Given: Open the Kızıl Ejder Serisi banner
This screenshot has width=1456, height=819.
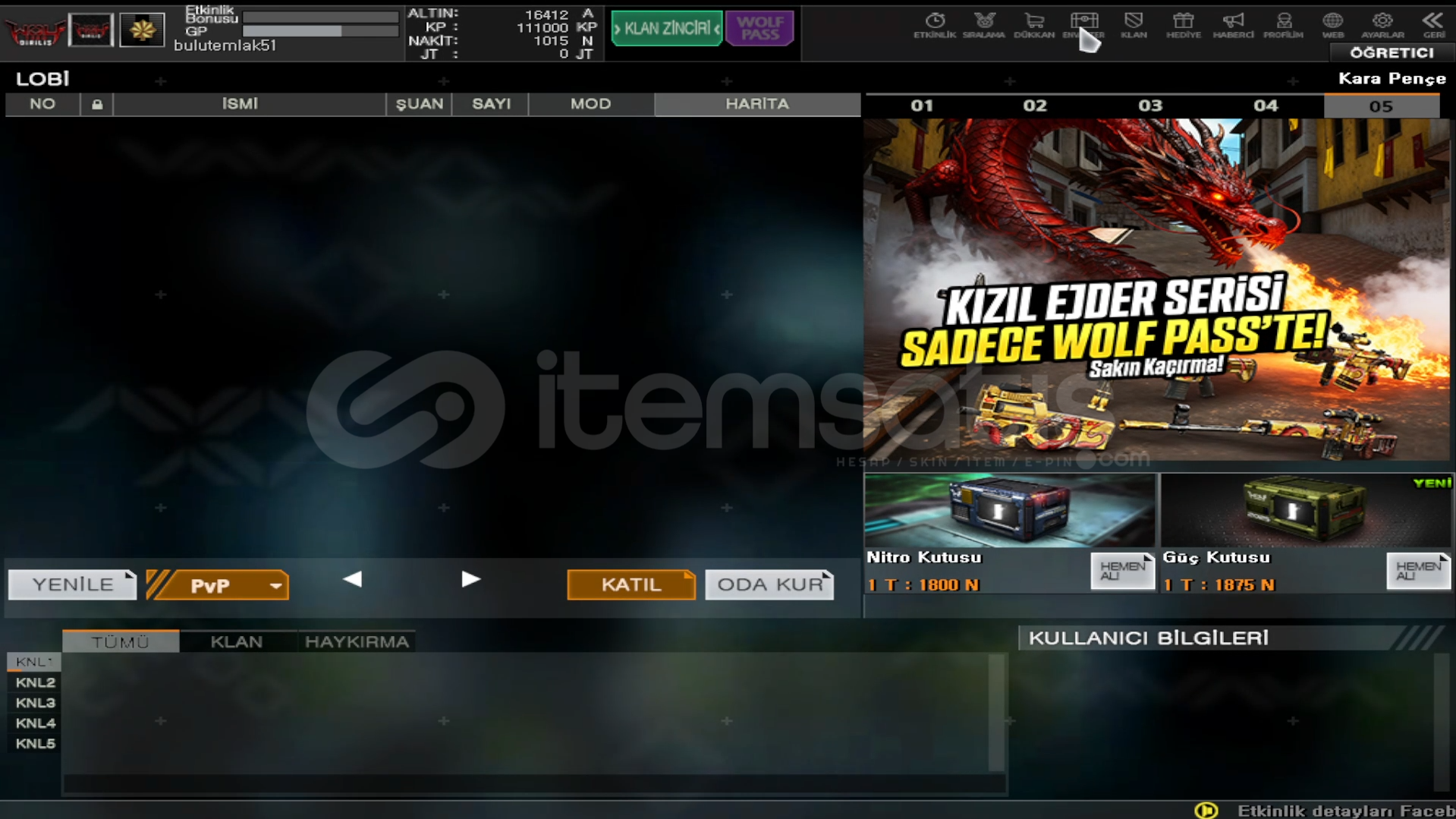Looking at the screenshot, I should [x=1156, y=289].
